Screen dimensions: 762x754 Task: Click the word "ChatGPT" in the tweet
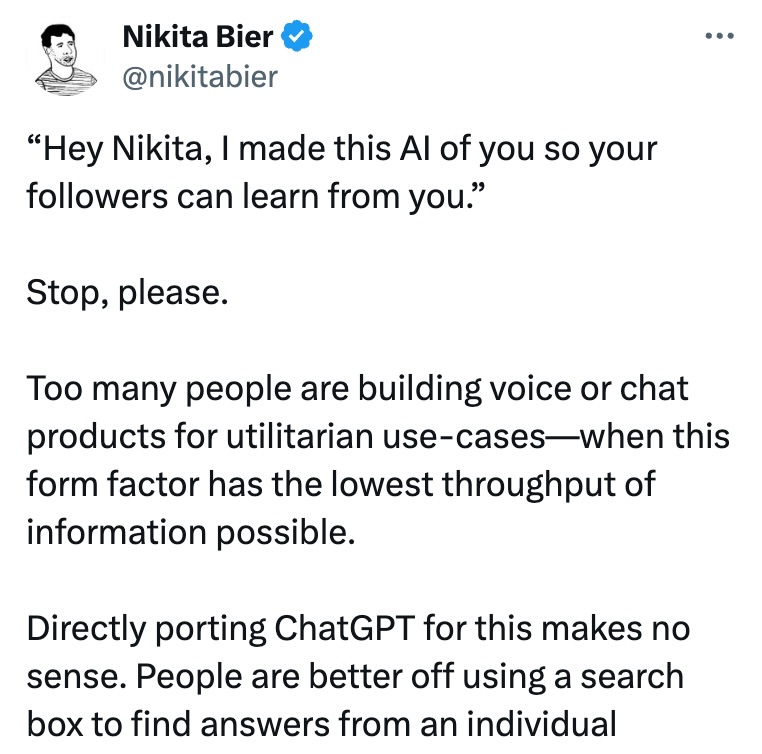coord(345,628)
